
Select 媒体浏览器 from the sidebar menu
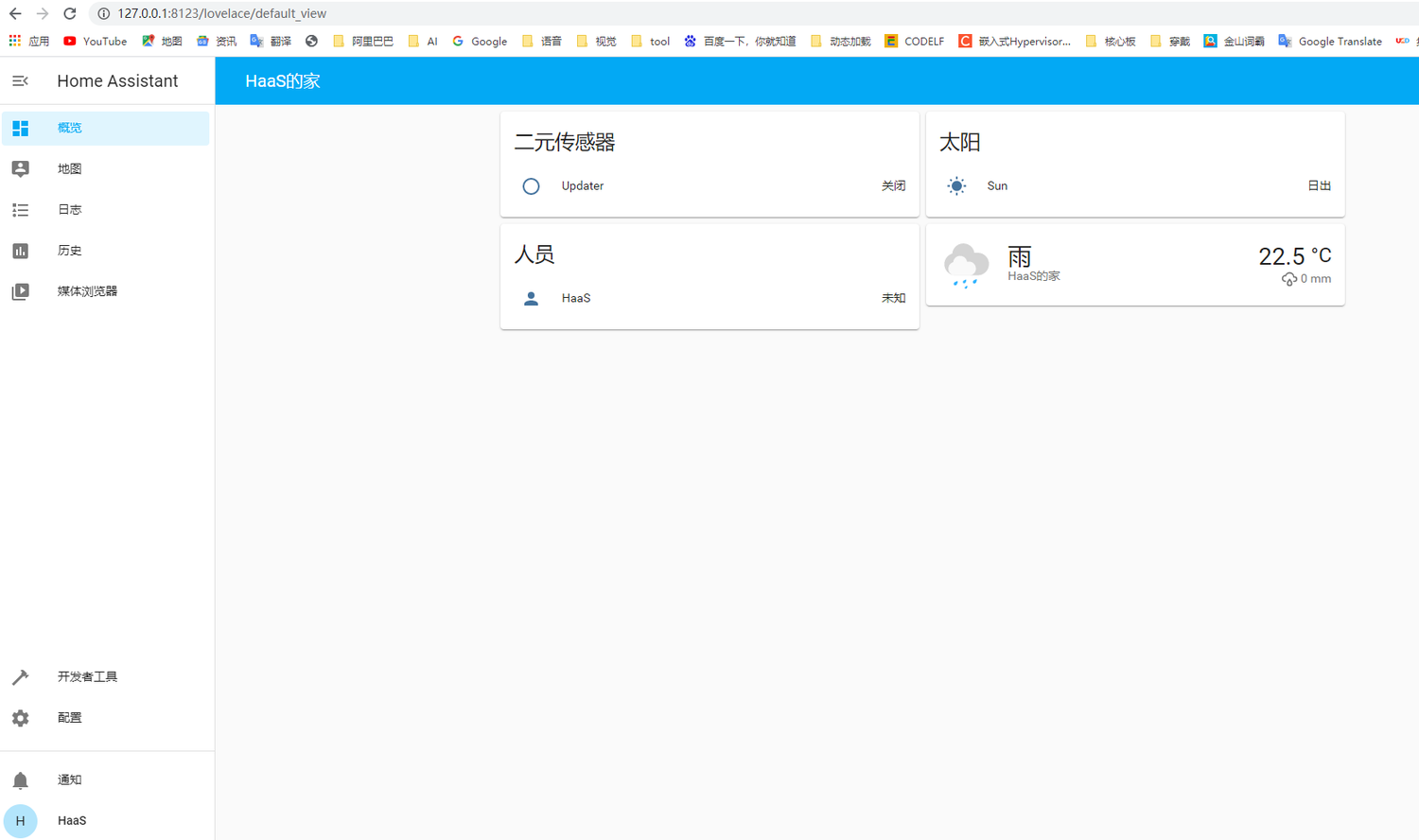coord(88,290)
